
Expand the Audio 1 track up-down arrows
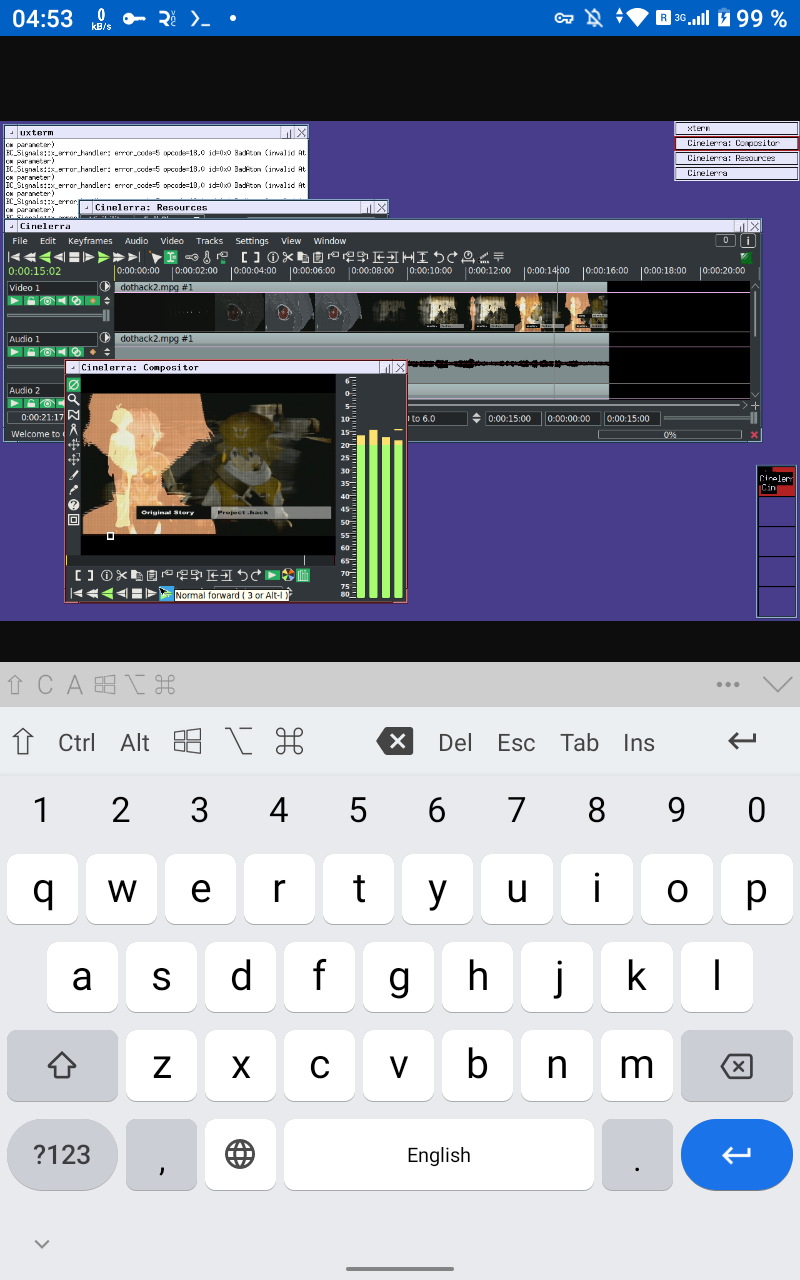107,352
